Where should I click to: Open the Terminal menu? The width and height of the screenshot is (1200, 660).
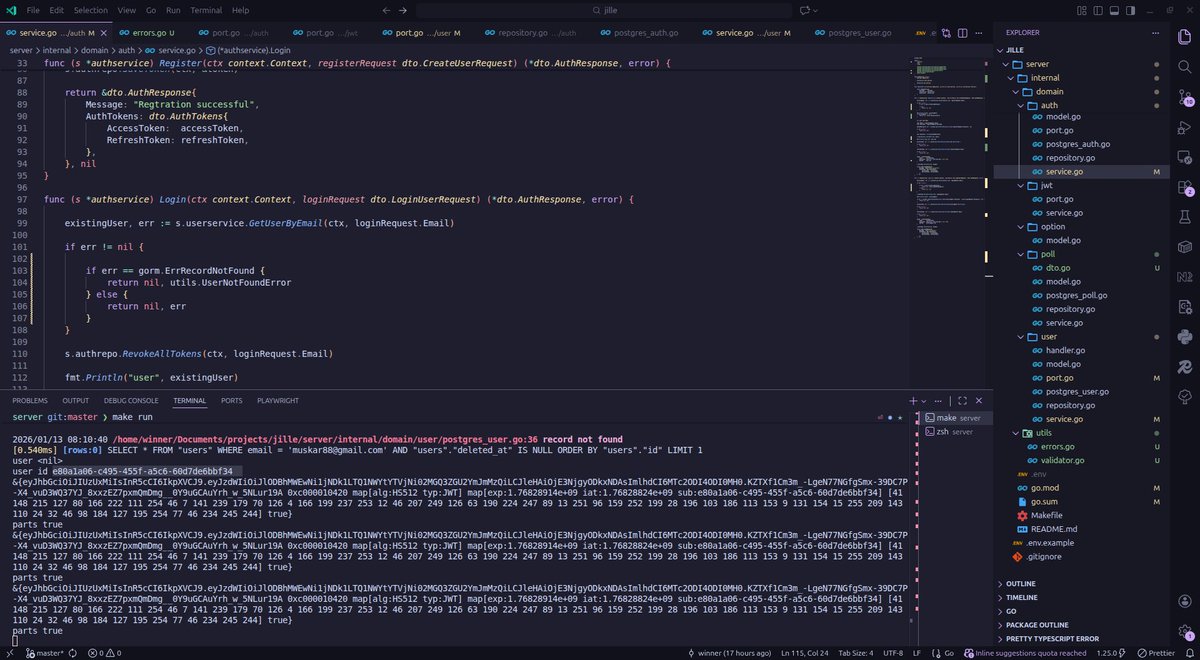point(206,10)
